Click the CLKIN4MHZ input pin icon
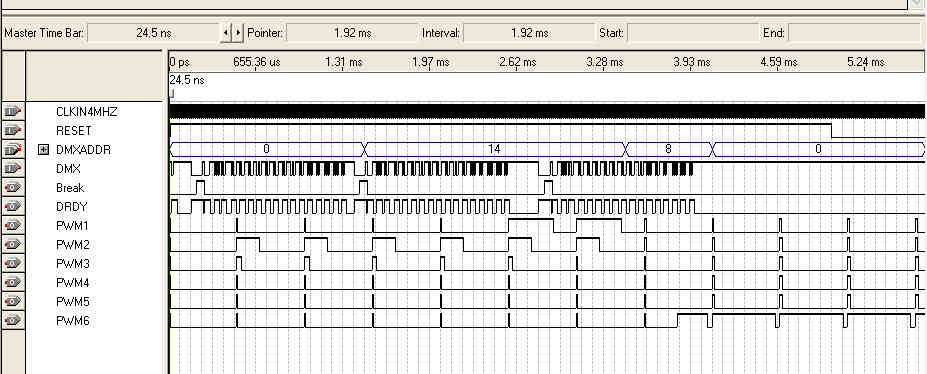The width and height of the screenshot is (927, 374). tap(13, 111)
